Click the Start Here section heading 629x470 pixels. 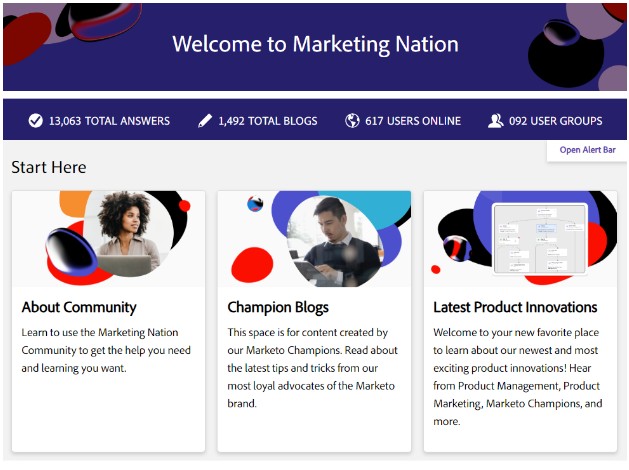click(x=49, y=167)
